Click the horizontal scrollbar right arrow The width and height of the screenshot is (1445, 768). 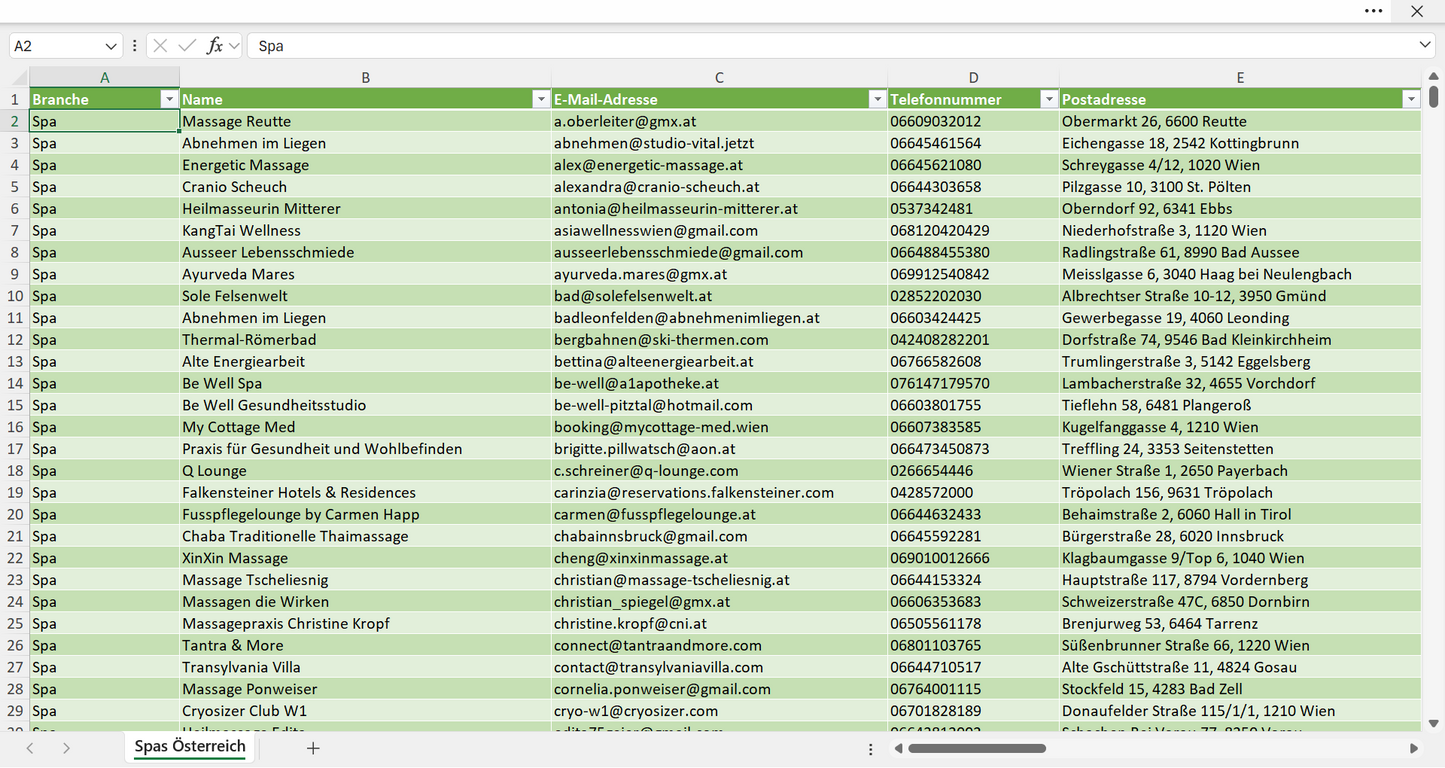1414,748
